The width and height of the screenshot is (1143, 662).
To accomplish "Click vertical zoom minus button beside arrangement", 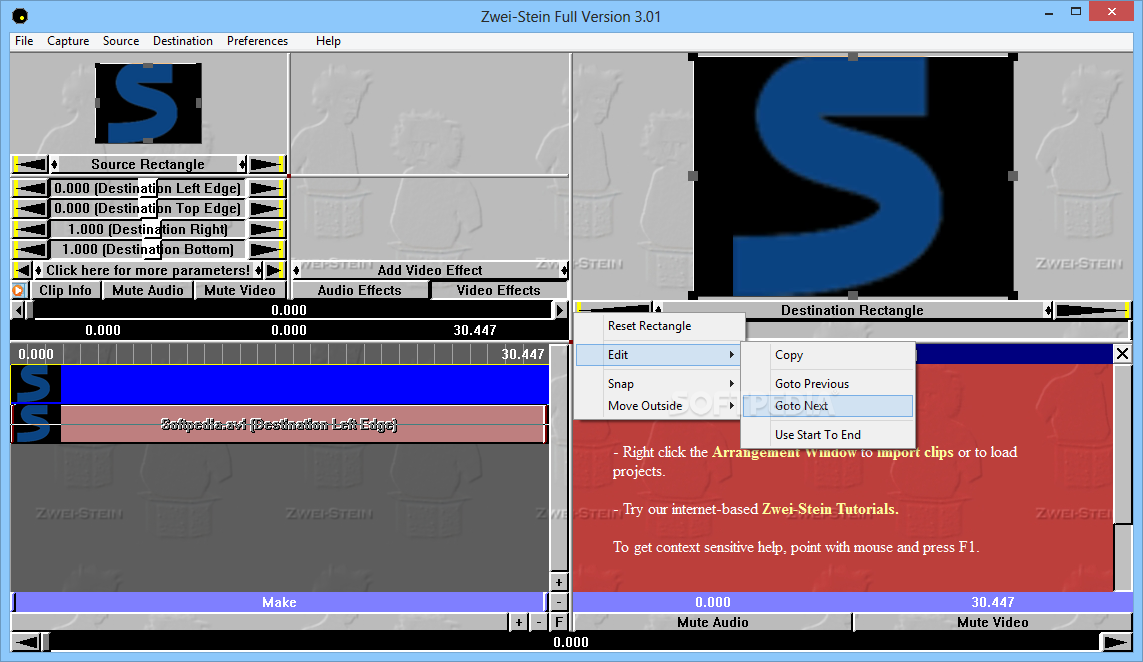I will click(x=558, y=602).
